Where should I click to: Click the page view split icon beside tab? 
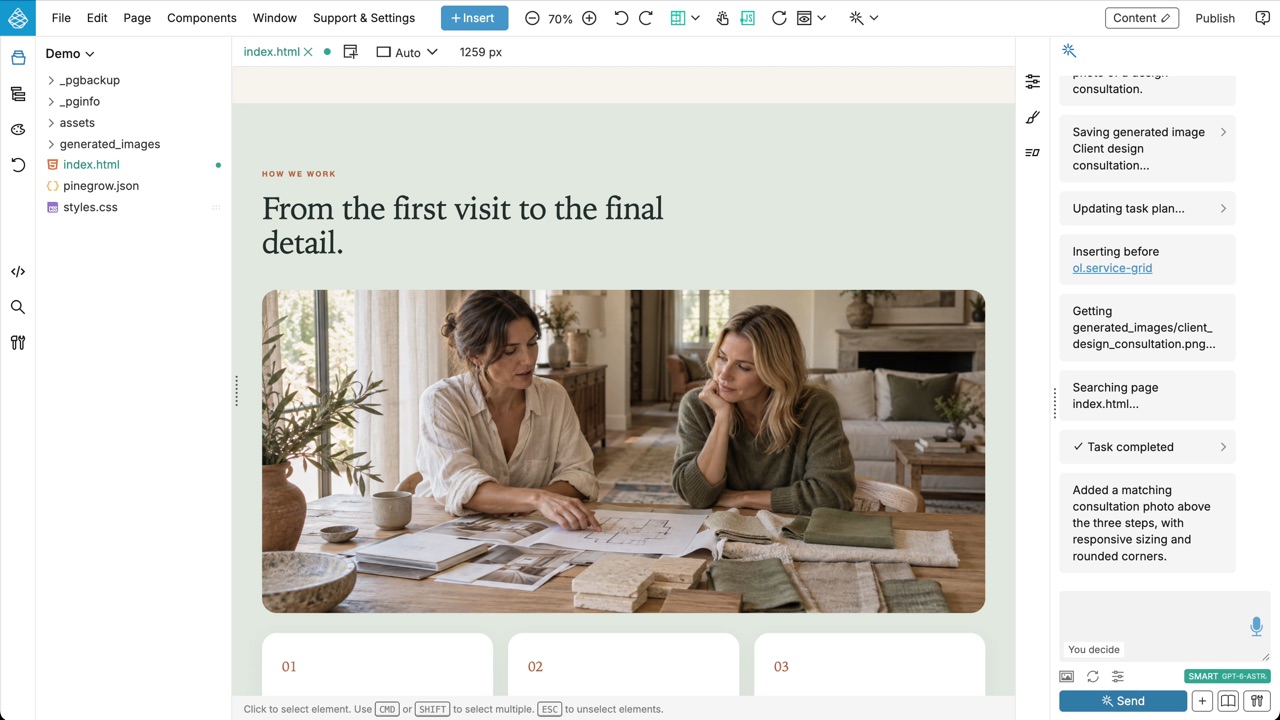pos(350,52)
